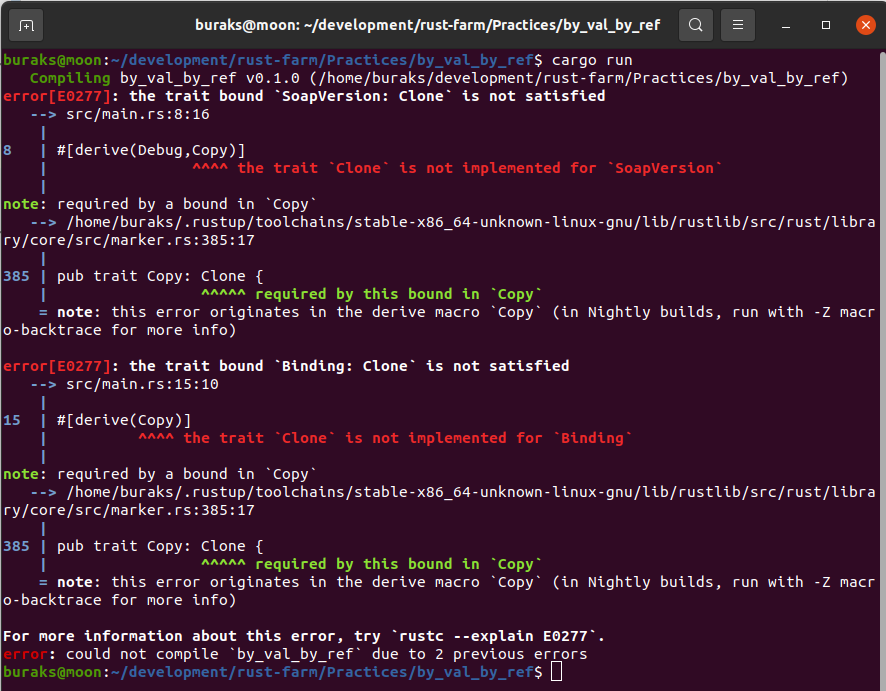Click the search magnifier icon in title bar

coord(696,24)
